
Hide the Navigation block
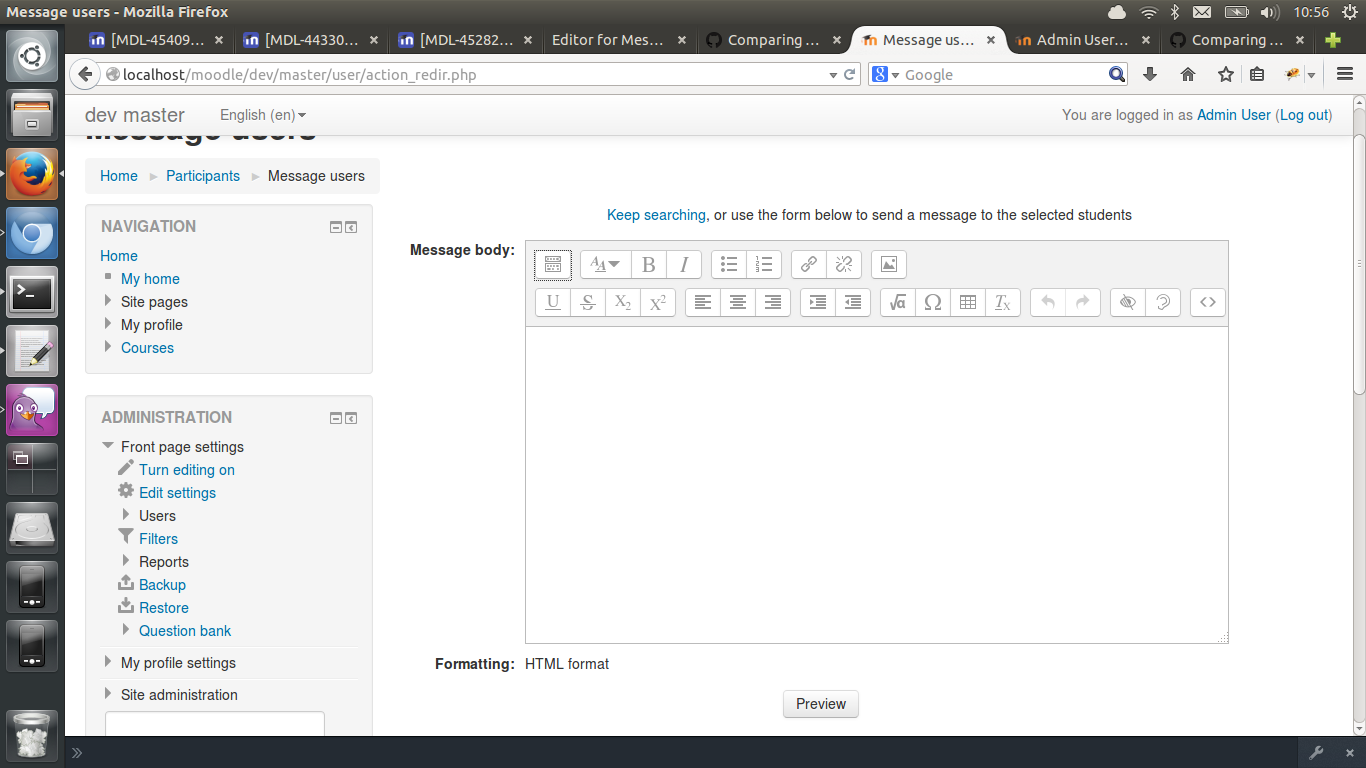(336, 227)
